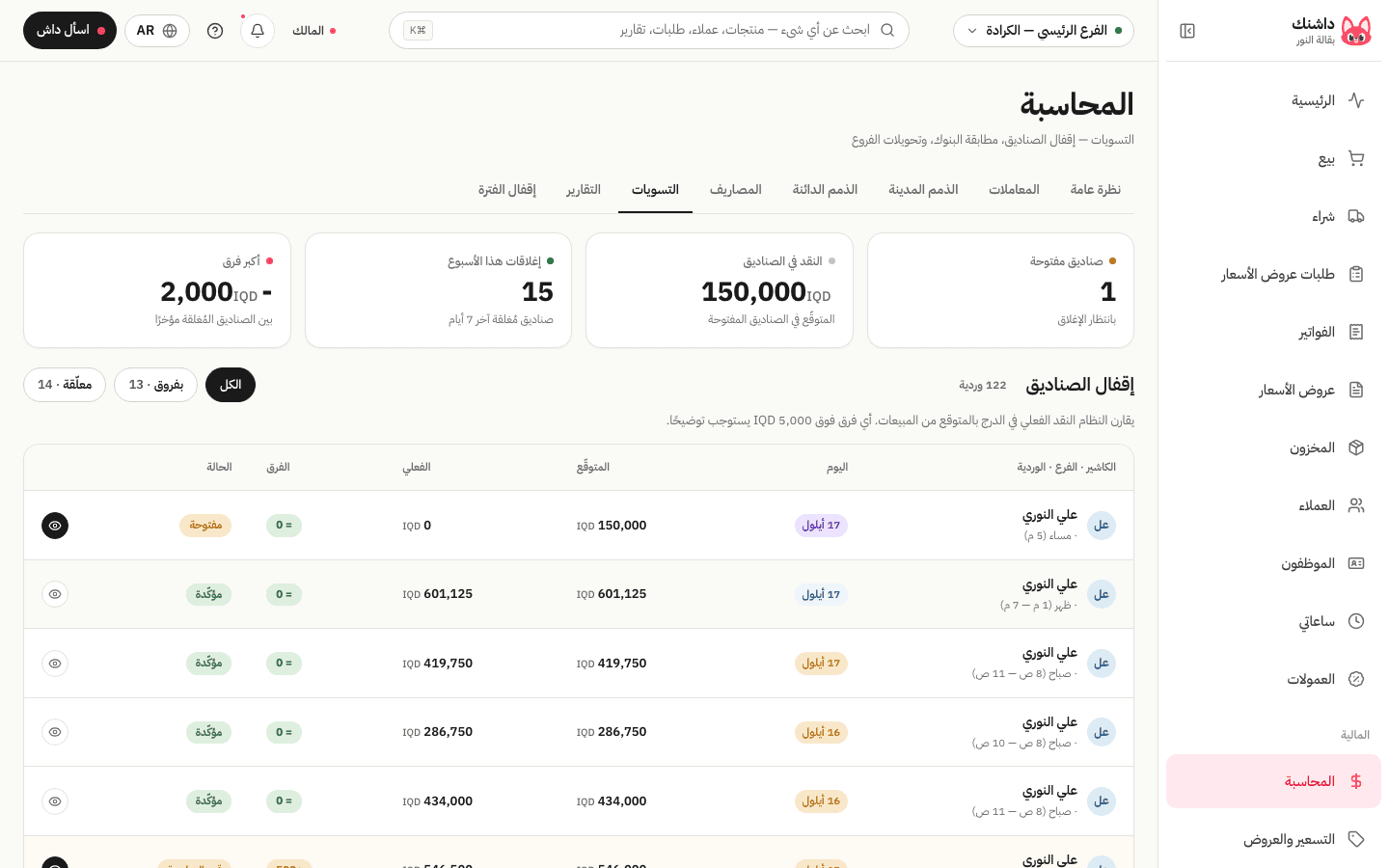Open شراء purchasing section
The image size is (1389, 868).
(x=1273, y=216)
